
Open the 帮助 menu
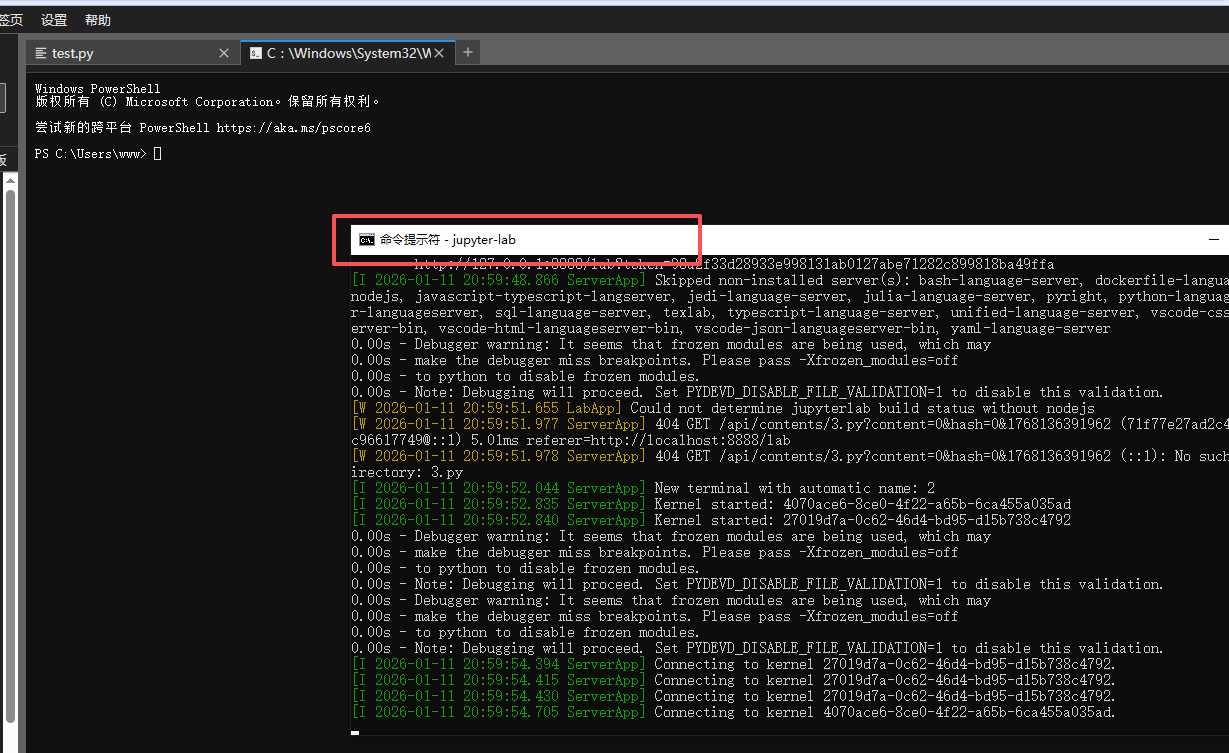(x=97, y=19)
